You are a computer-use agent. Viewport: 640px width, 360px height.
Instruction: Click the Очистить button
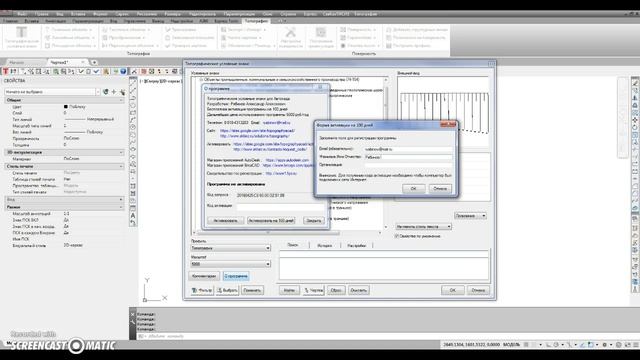click(358, 290)
